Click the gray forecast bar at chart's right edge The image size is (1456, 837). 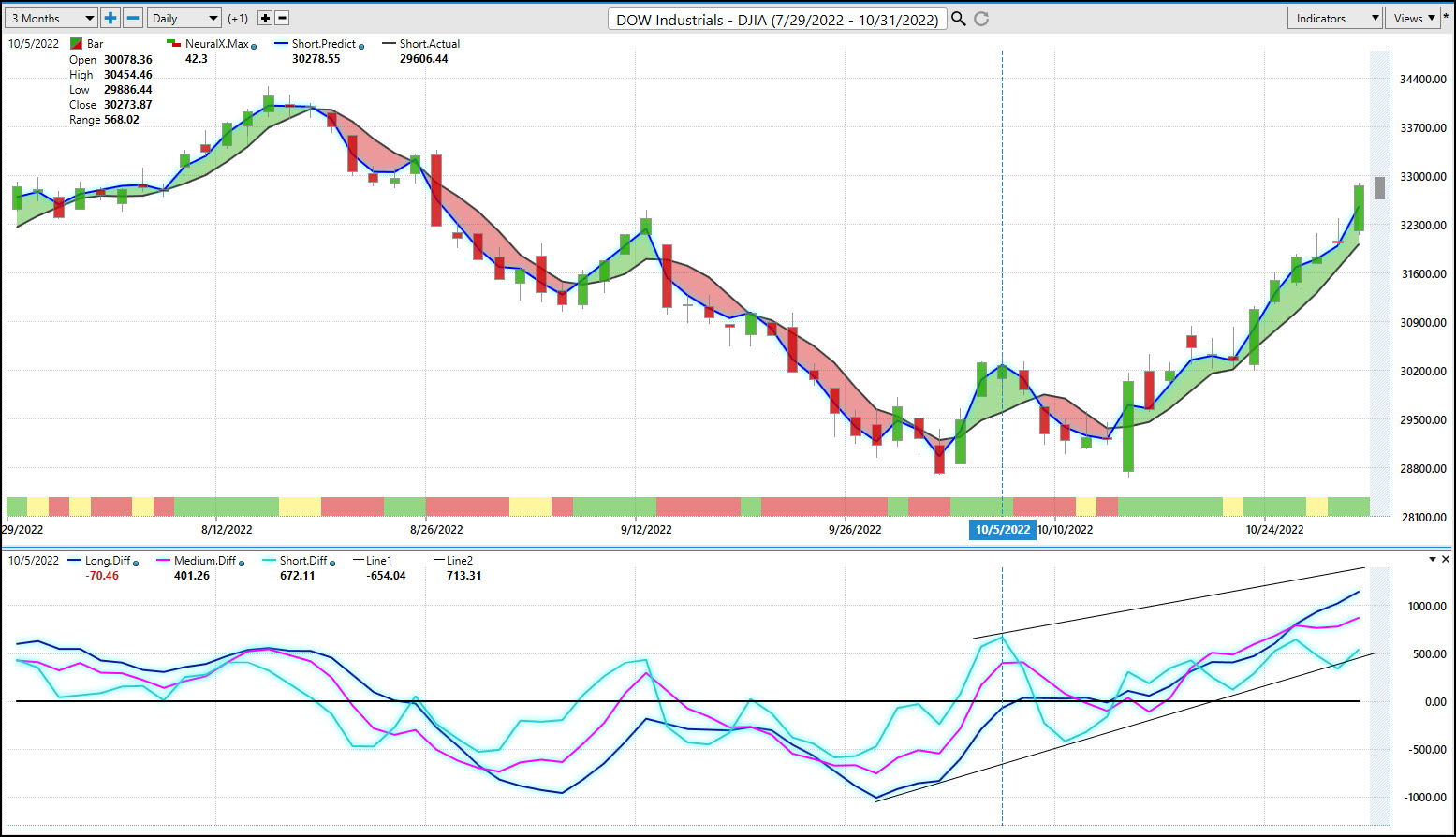[1379, 187]
